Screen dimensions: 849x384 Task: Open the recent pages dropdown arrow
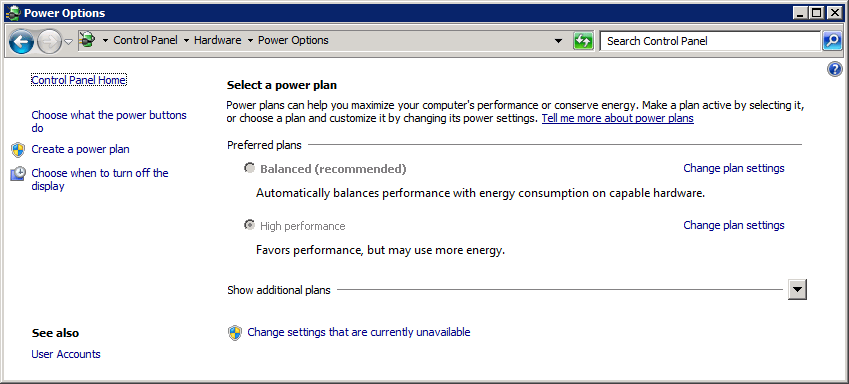pyautogui.click(x=69, y=42)
